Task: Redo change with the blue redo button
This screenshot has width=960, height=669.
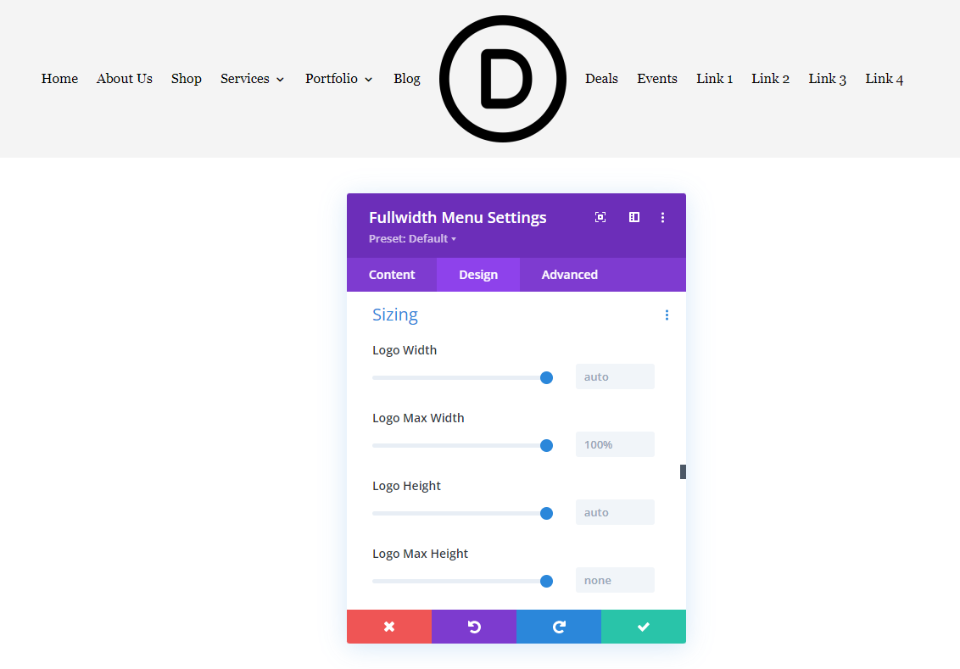Action: click(x=559, y=627)
